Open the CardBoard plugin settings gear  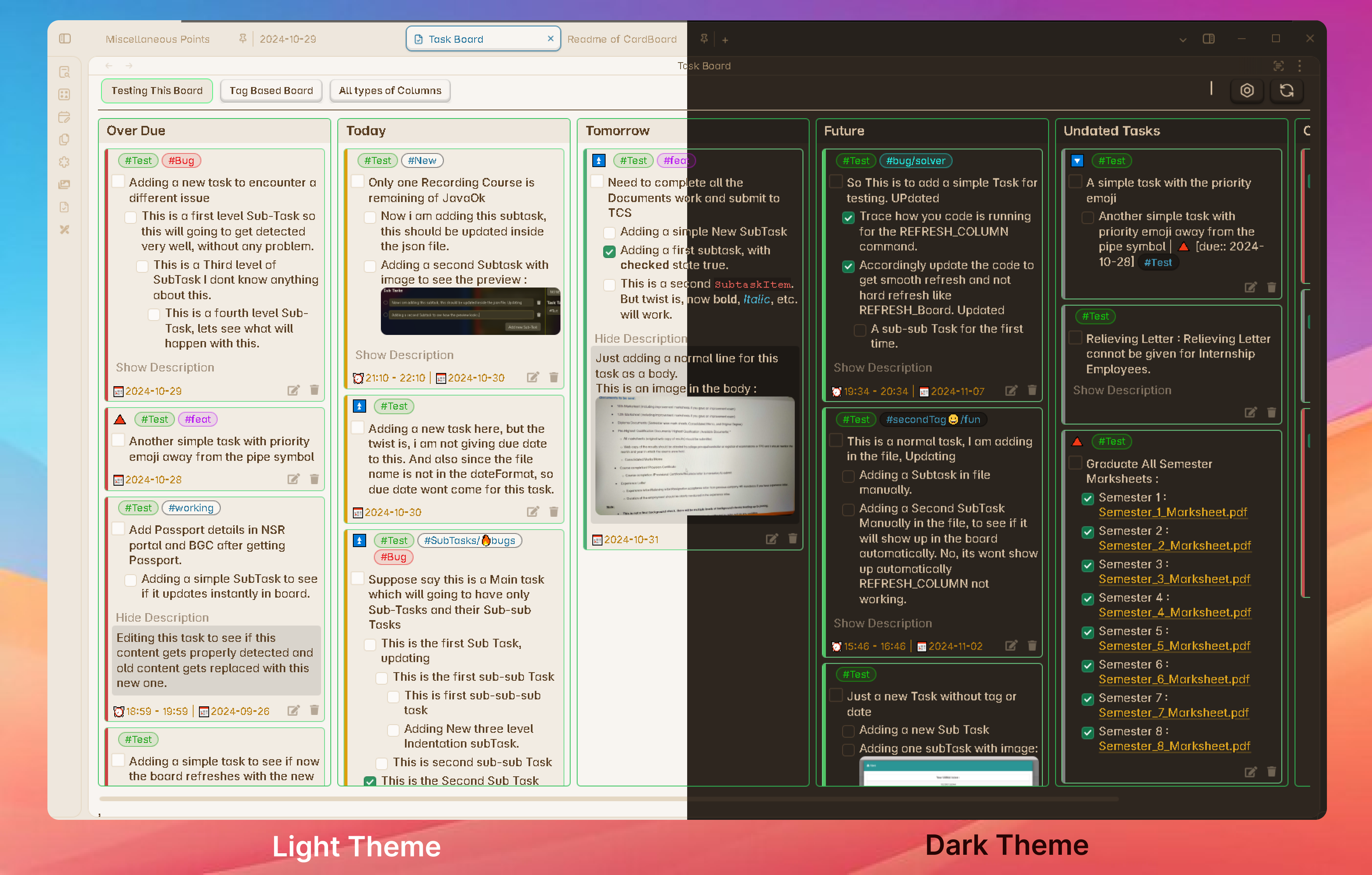[1247, 90]
